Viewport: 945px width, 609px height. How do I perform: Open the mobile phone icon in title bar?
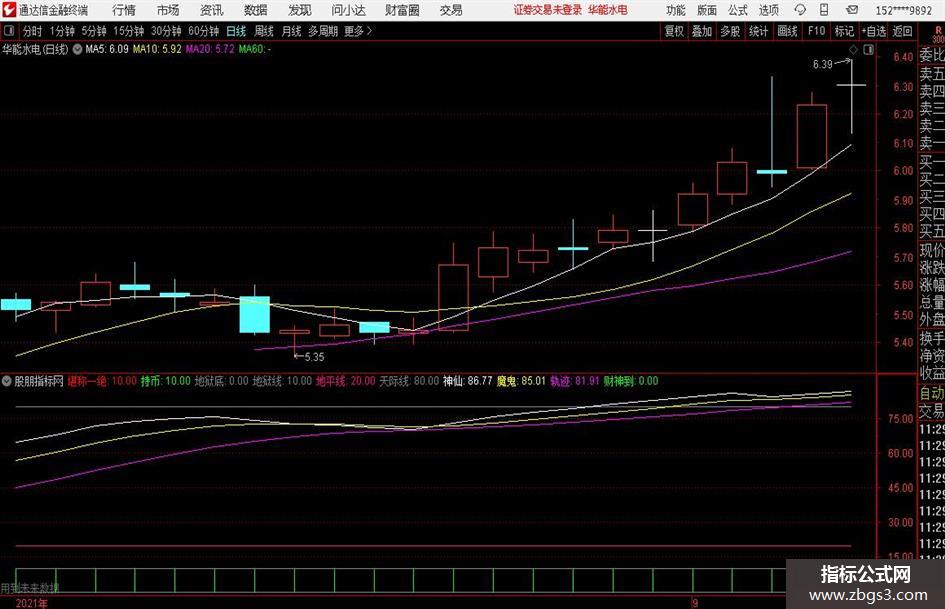[823, 10]
